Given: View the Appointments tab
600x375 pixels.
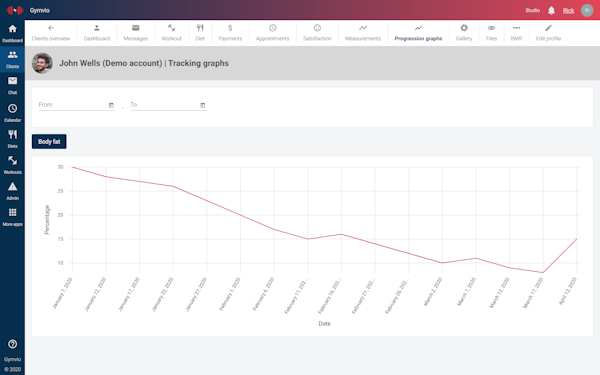Looking at the screenshot, I should pyautogui.click(x=272, y=33).
